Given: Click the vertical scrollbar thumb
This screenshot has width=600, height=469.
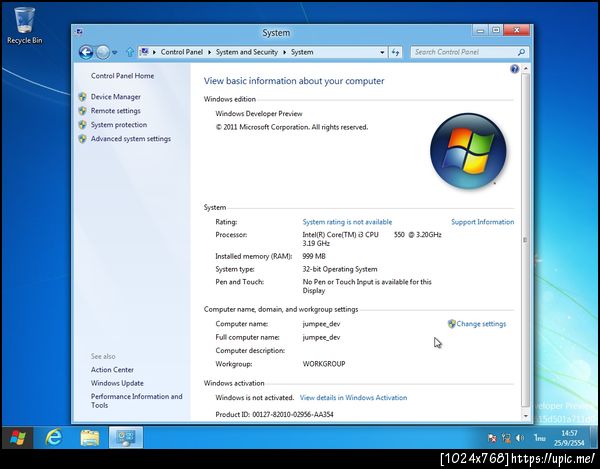Looking at the screenshot, I should tap(525, 240).
